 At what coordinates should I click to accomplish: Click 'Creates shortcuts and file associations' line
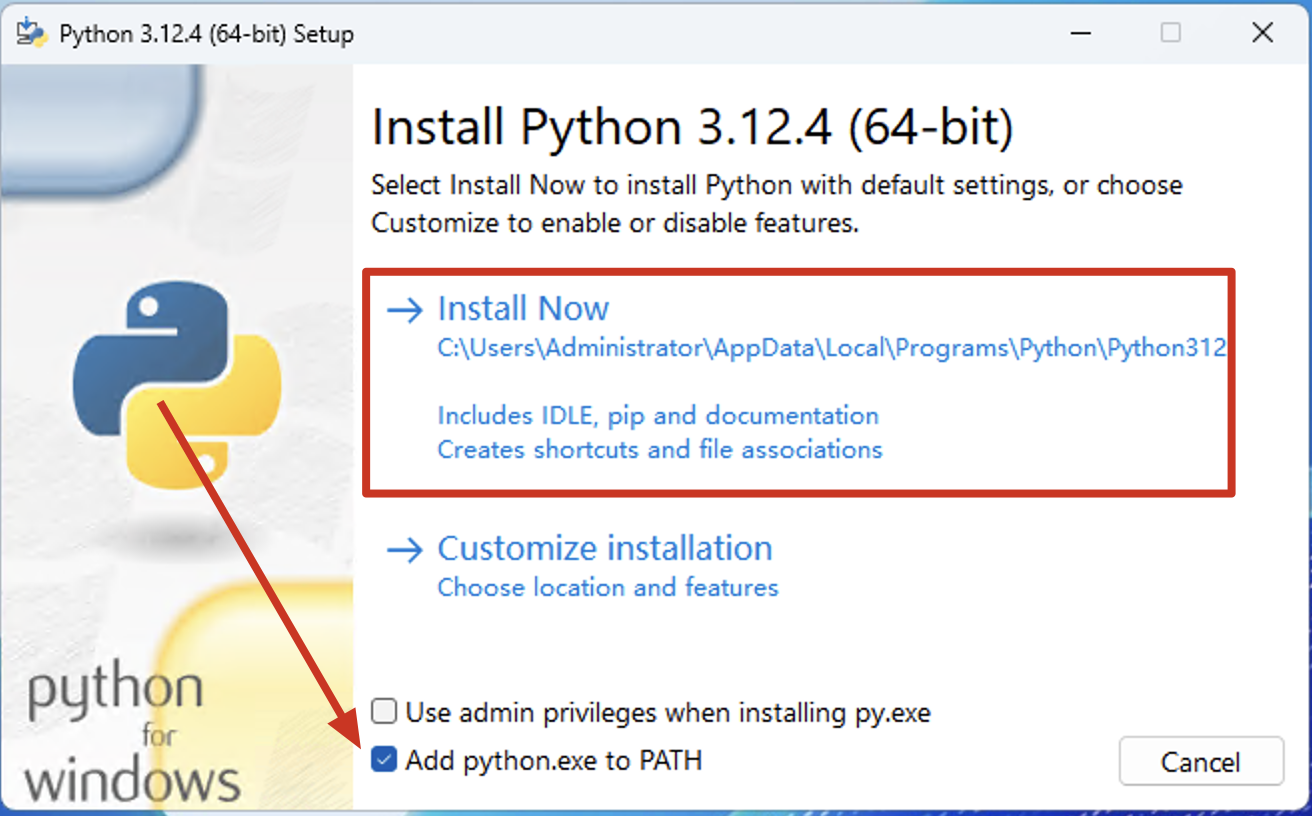[660, 450]
